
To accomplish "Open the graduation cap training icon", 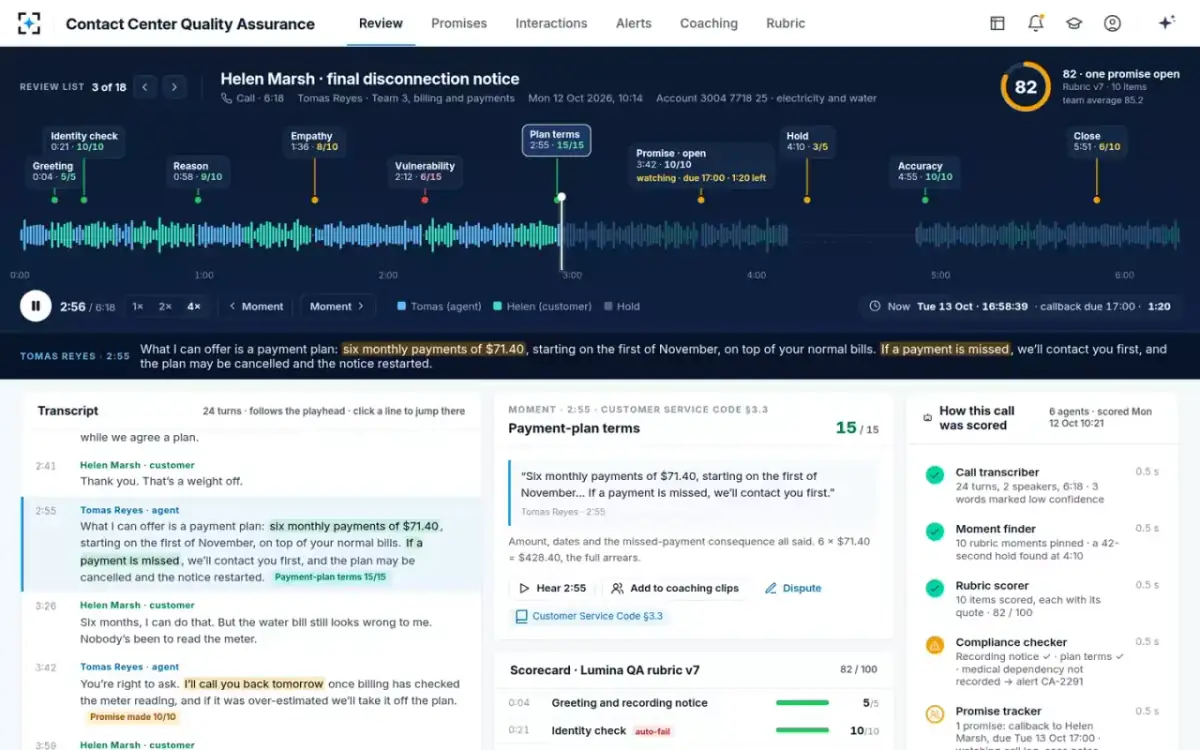I will point(1074,23).
